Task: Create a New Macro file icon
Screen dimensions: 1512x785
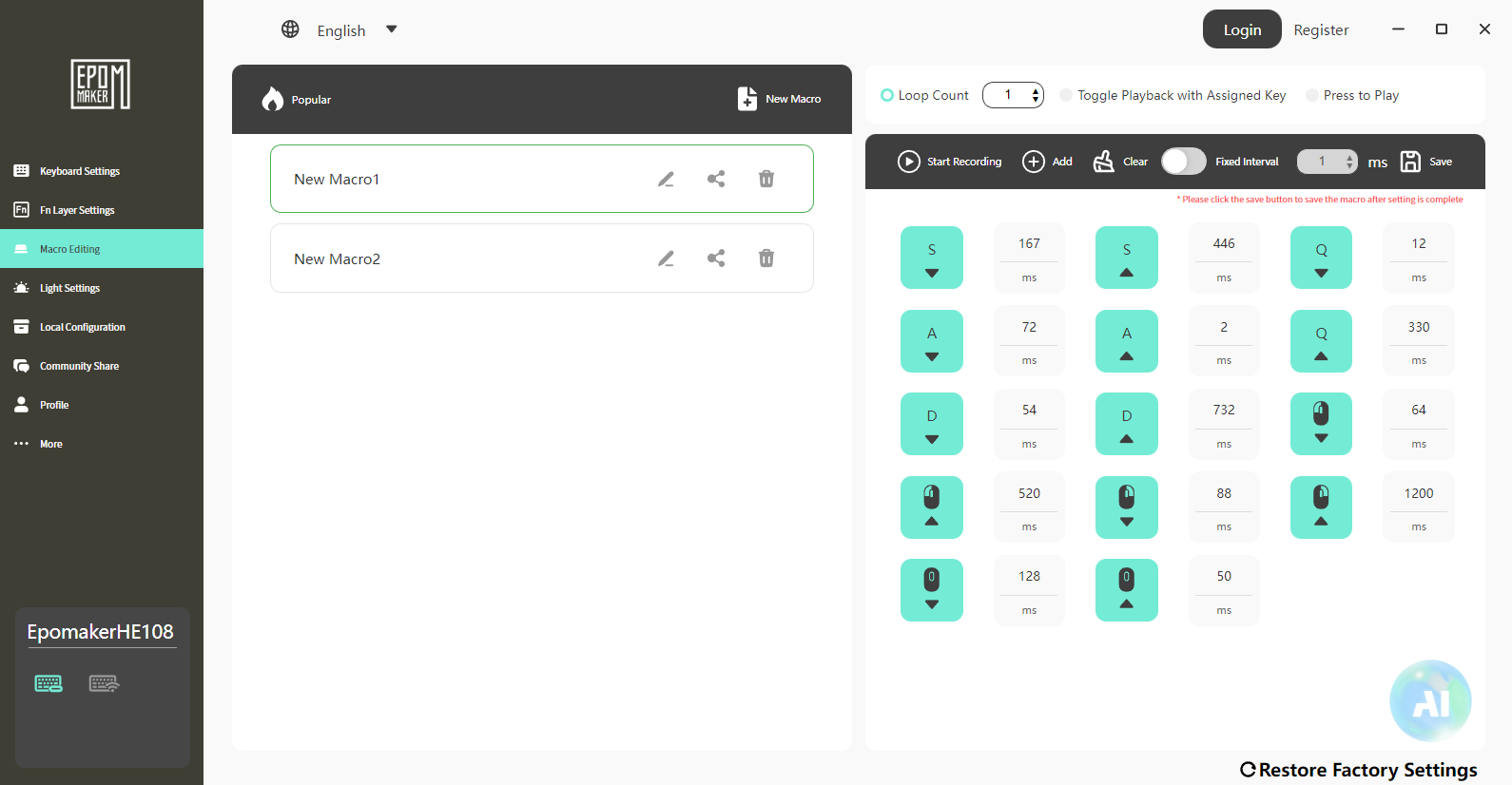Action: (x=747, y=99)
